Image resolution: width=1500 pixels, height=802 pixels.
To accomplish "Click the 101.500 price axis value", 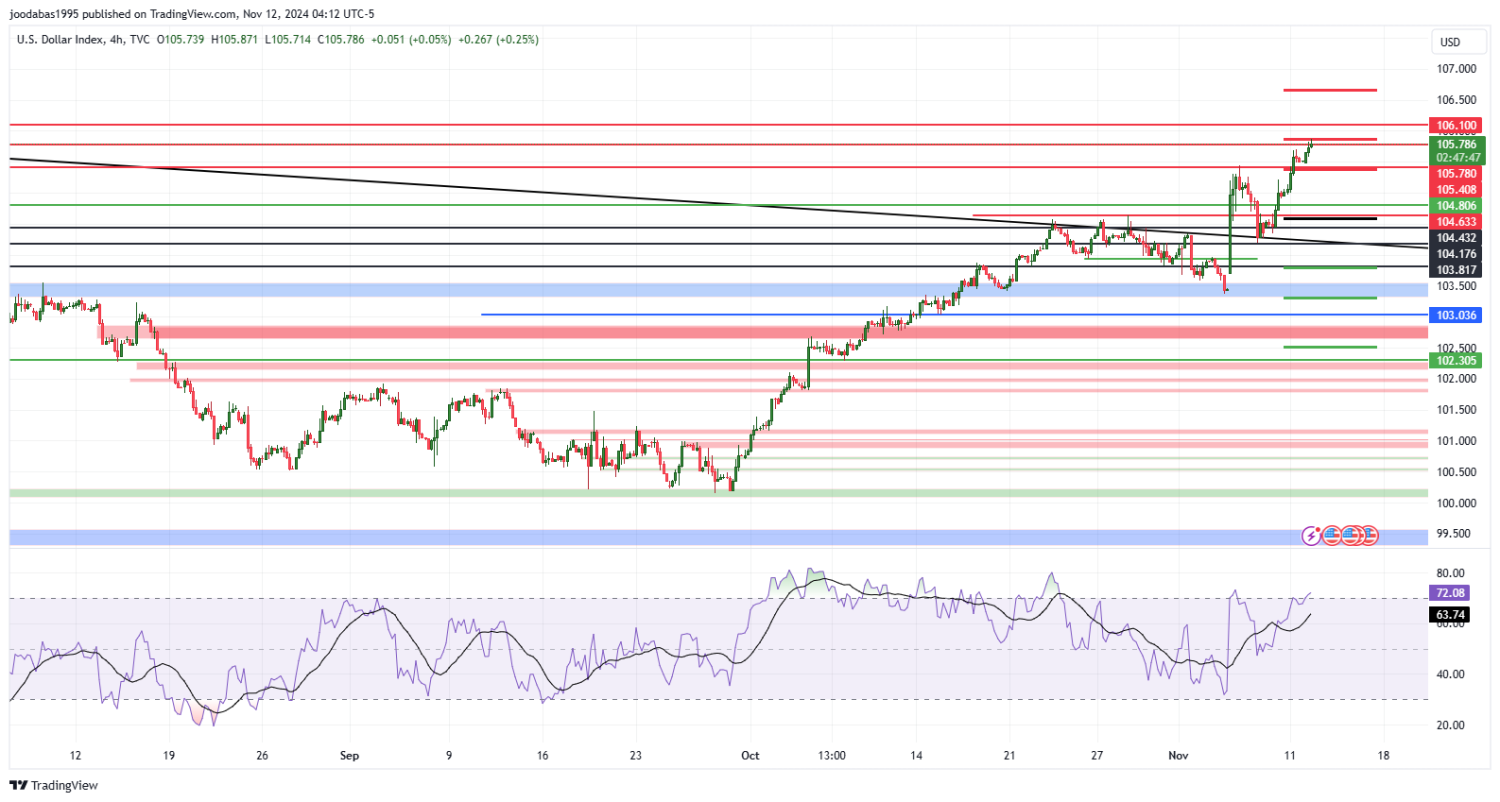I will click(x=1456, y=410).
